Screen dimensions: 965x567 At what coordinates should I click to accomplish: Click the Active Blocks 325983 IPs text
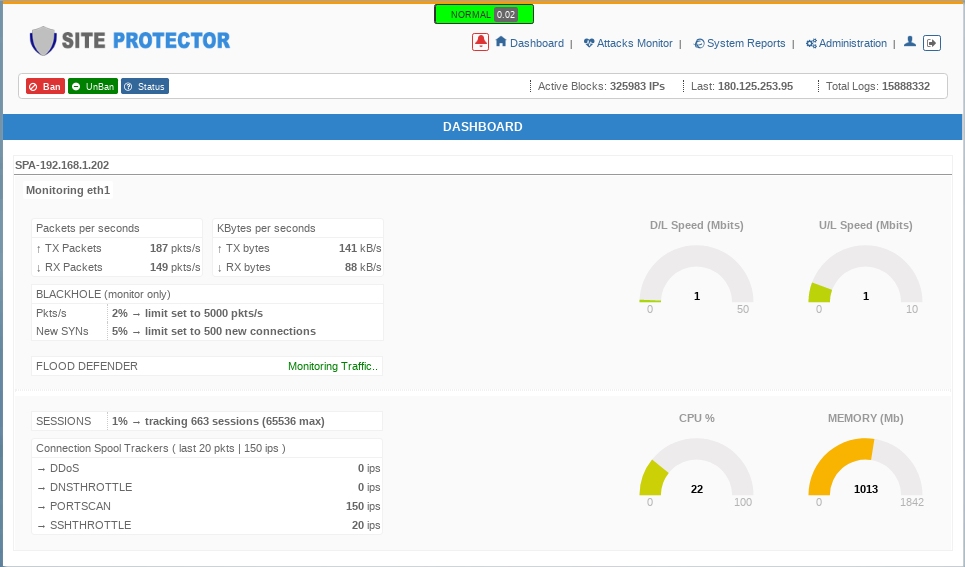pyautogui.click(x=601, y=86)
